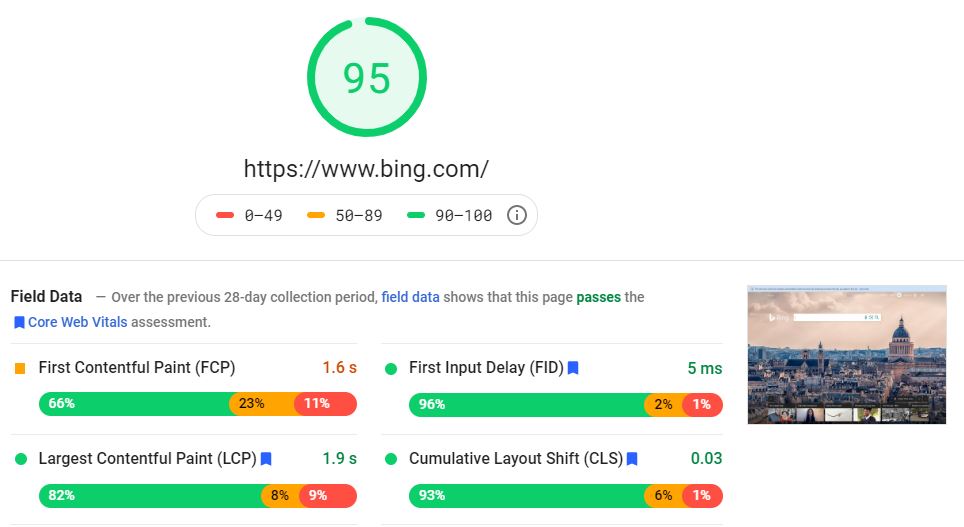Image resolution: width=964 pixels, height=527 pixels.
Task: Click the bookmark icon next to Largest Contentful Paint
Action: coord(266,459)
